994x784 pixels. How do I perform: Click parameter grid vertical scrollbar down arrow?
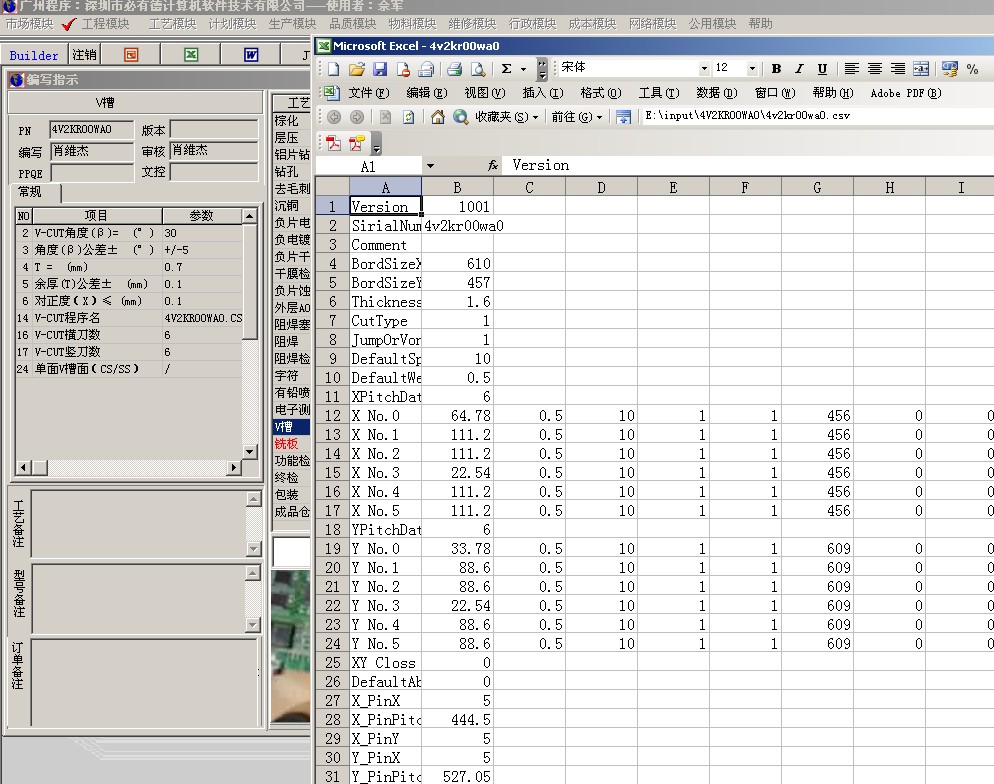click(x=250, y=452)
